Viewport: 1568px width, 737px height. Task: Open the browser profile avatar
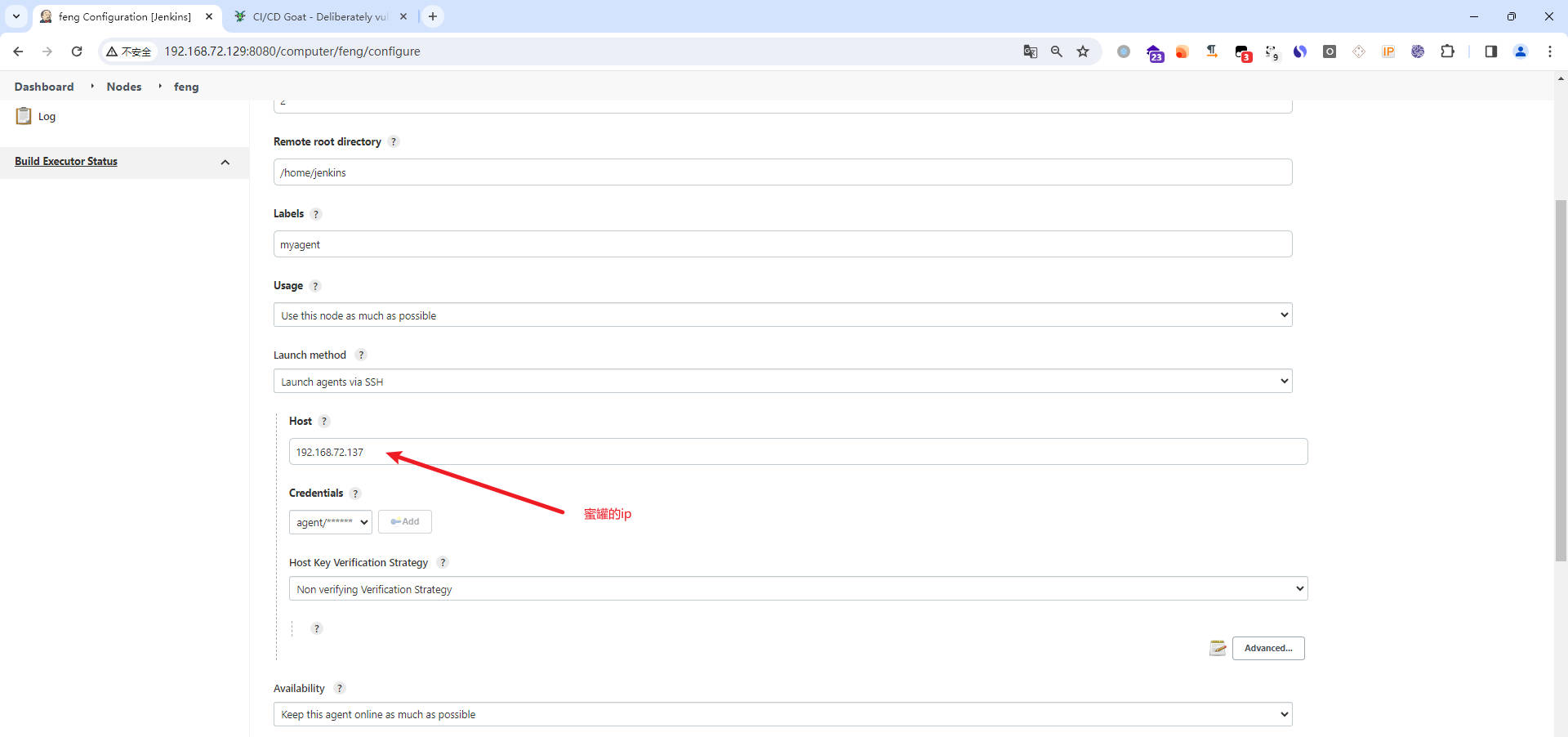(1521, 51)
